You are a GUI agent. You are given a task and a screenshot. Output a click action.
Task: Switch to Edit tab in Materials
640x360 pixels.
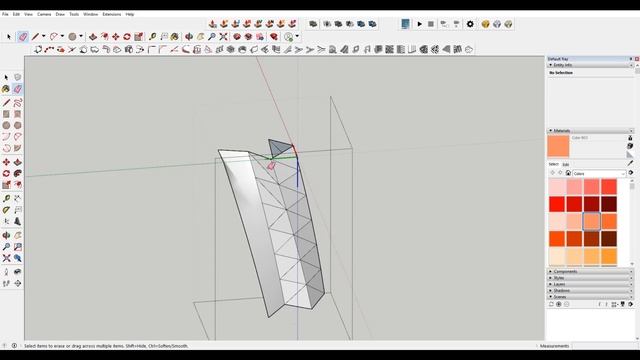point(566,164)
